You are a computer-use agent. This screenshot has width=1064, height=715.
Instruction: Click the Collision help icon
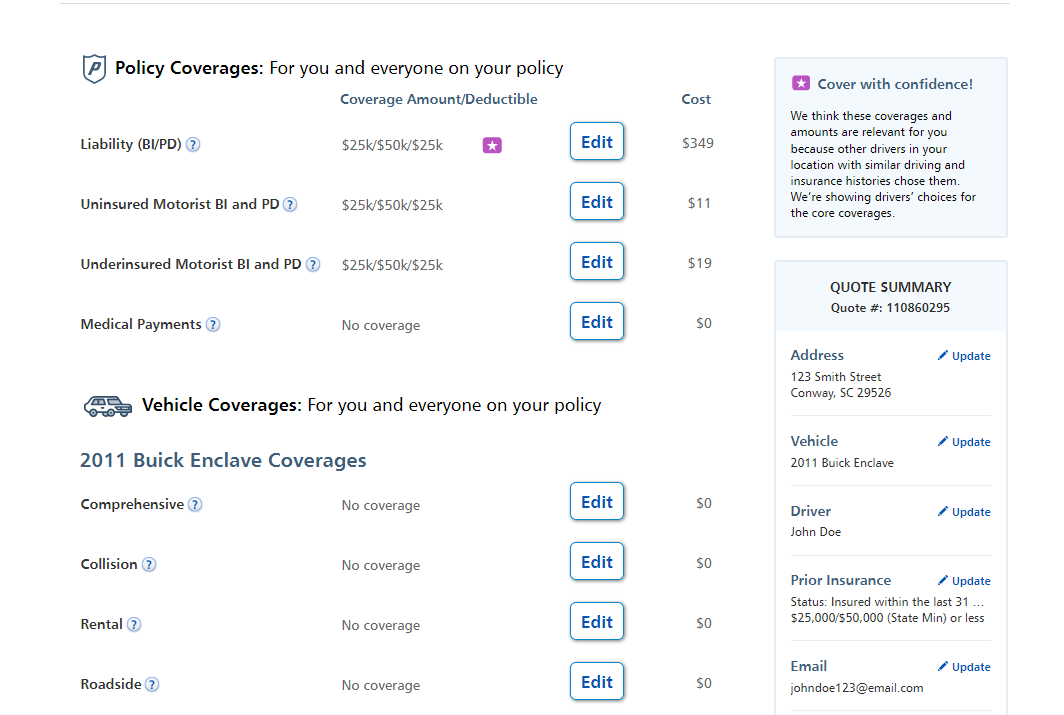[x=150, y=564]
